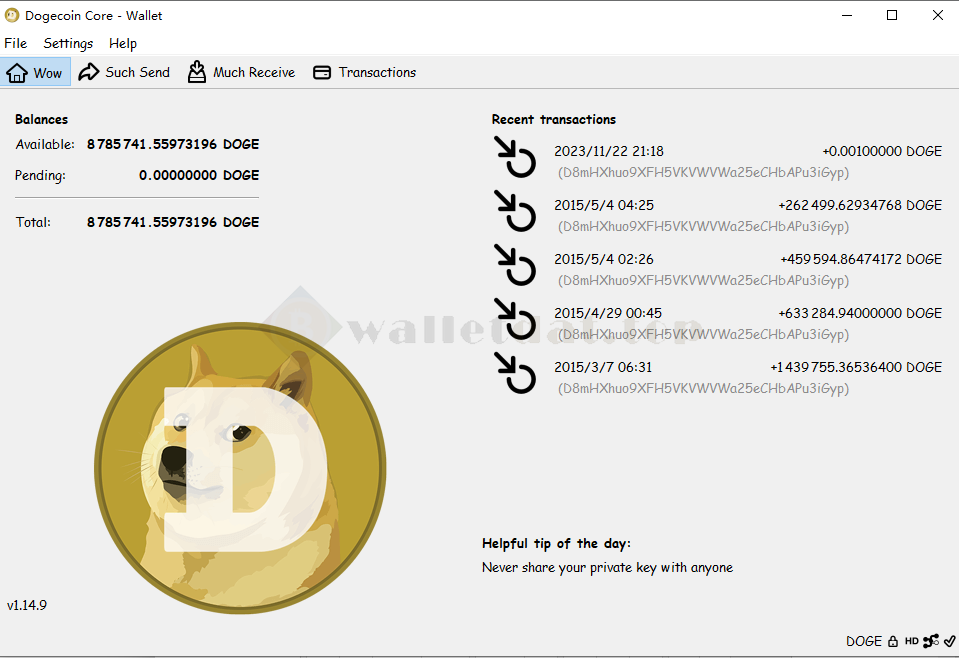
Task: Click the network connections icon
Action: tap(931, 641)
